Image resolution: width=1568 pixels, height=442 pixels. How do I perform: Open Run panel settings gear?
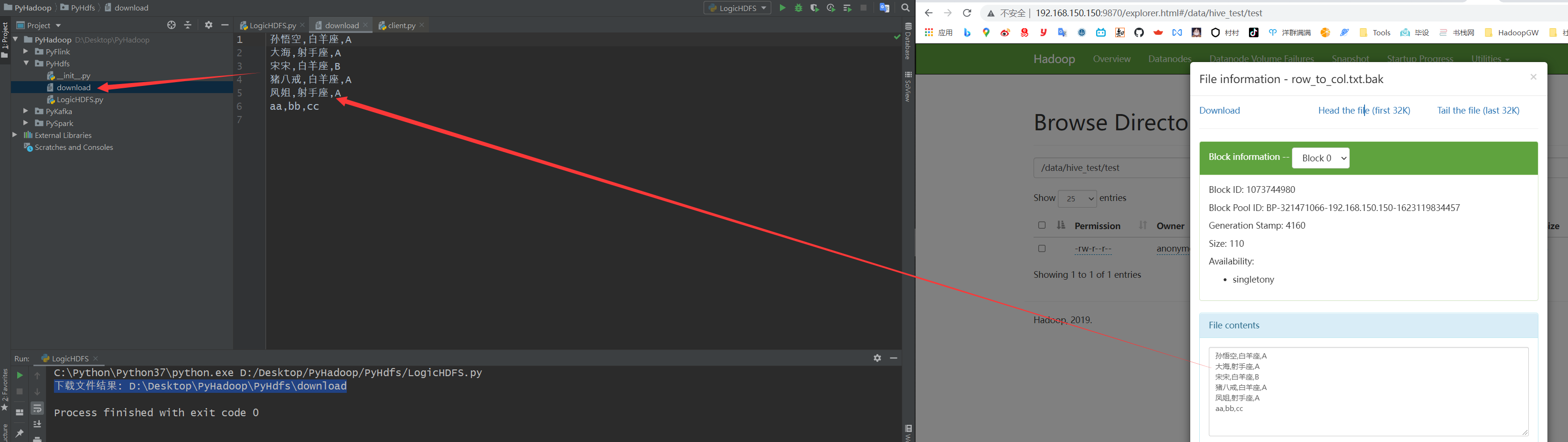(x=877, y=358)
